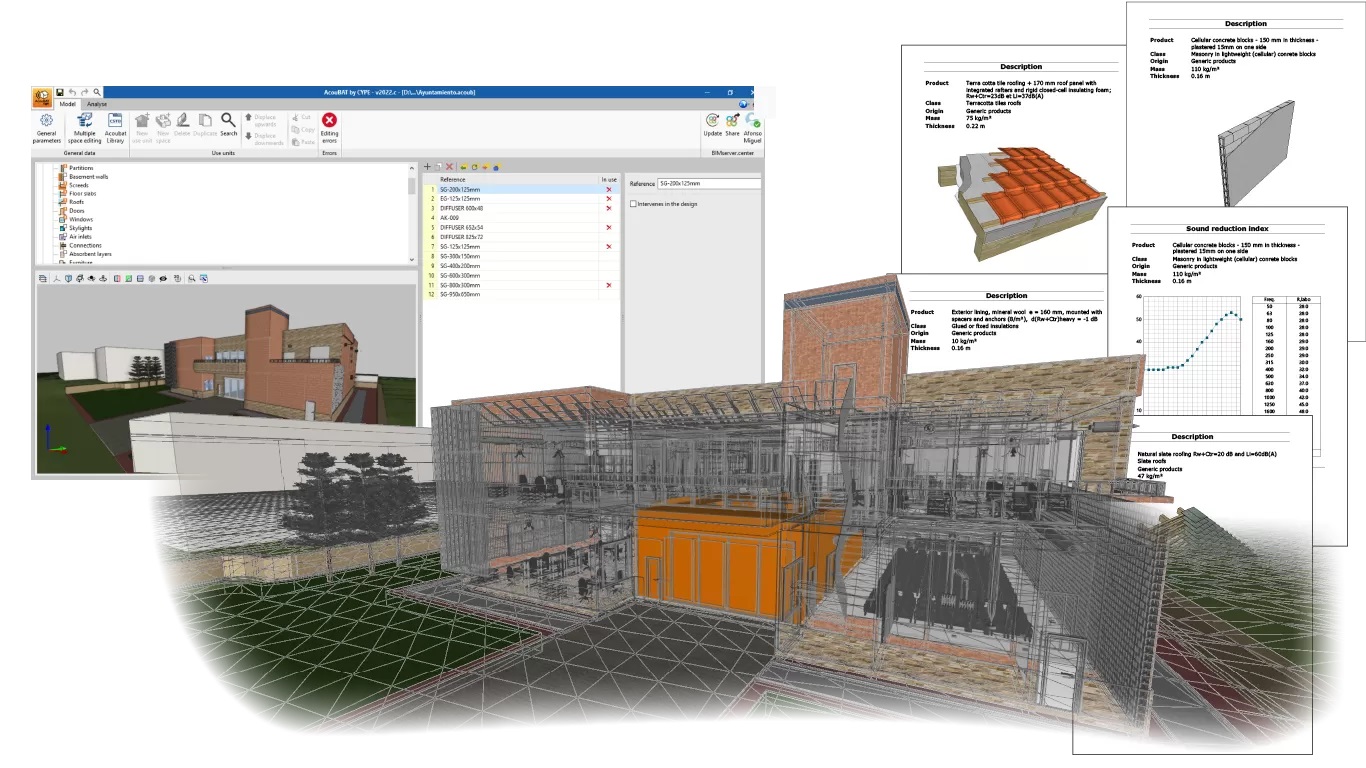This screenshot has width=1366, height=768.
Task: Click the globe icon under the window controls
Action: click(743, 104)
